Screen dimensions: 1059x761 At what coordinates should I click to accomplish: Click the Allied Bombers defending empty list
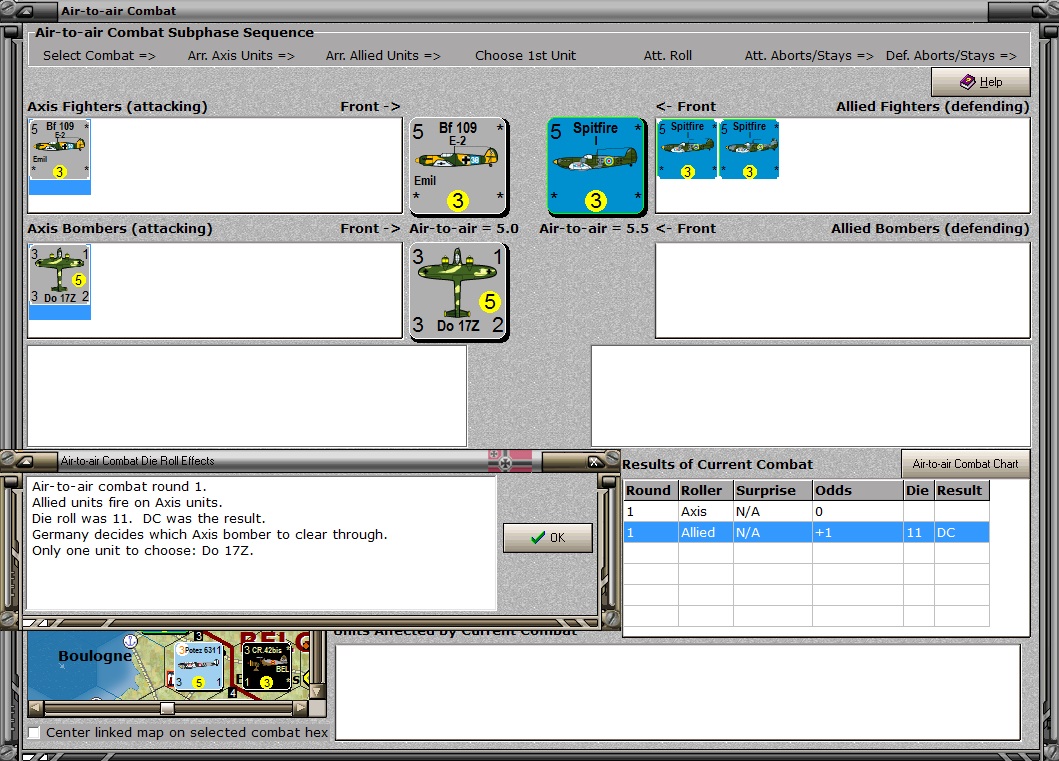tap(843, 290)
